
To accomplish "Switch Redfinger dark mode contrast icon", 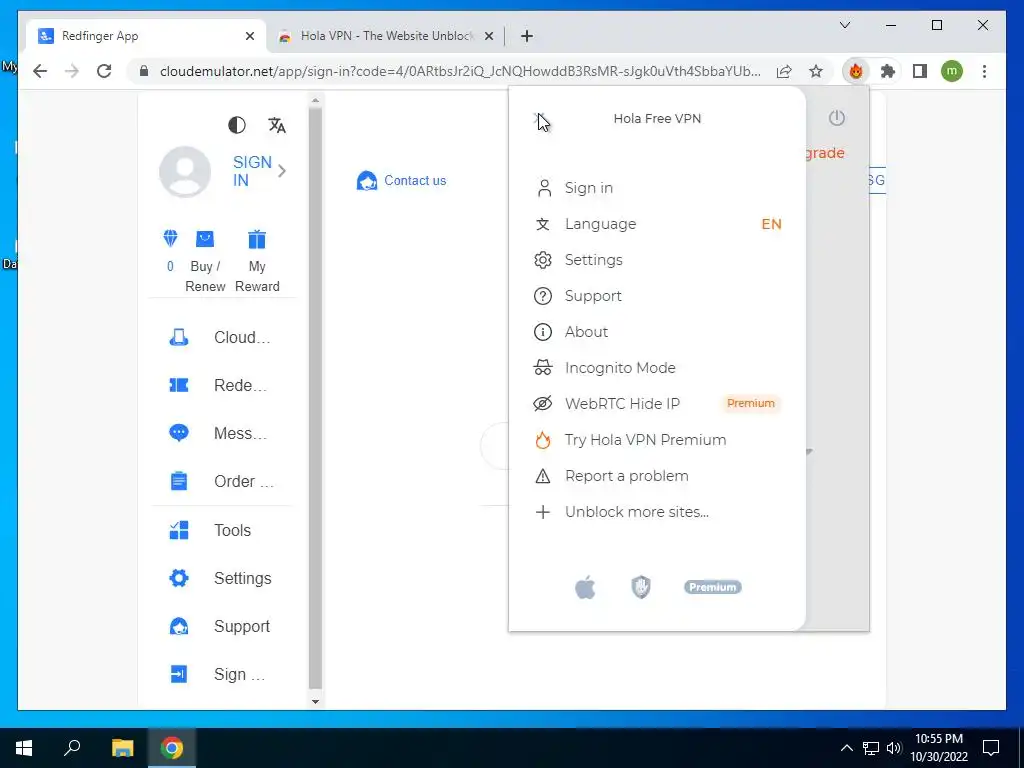I will point(236,125).
